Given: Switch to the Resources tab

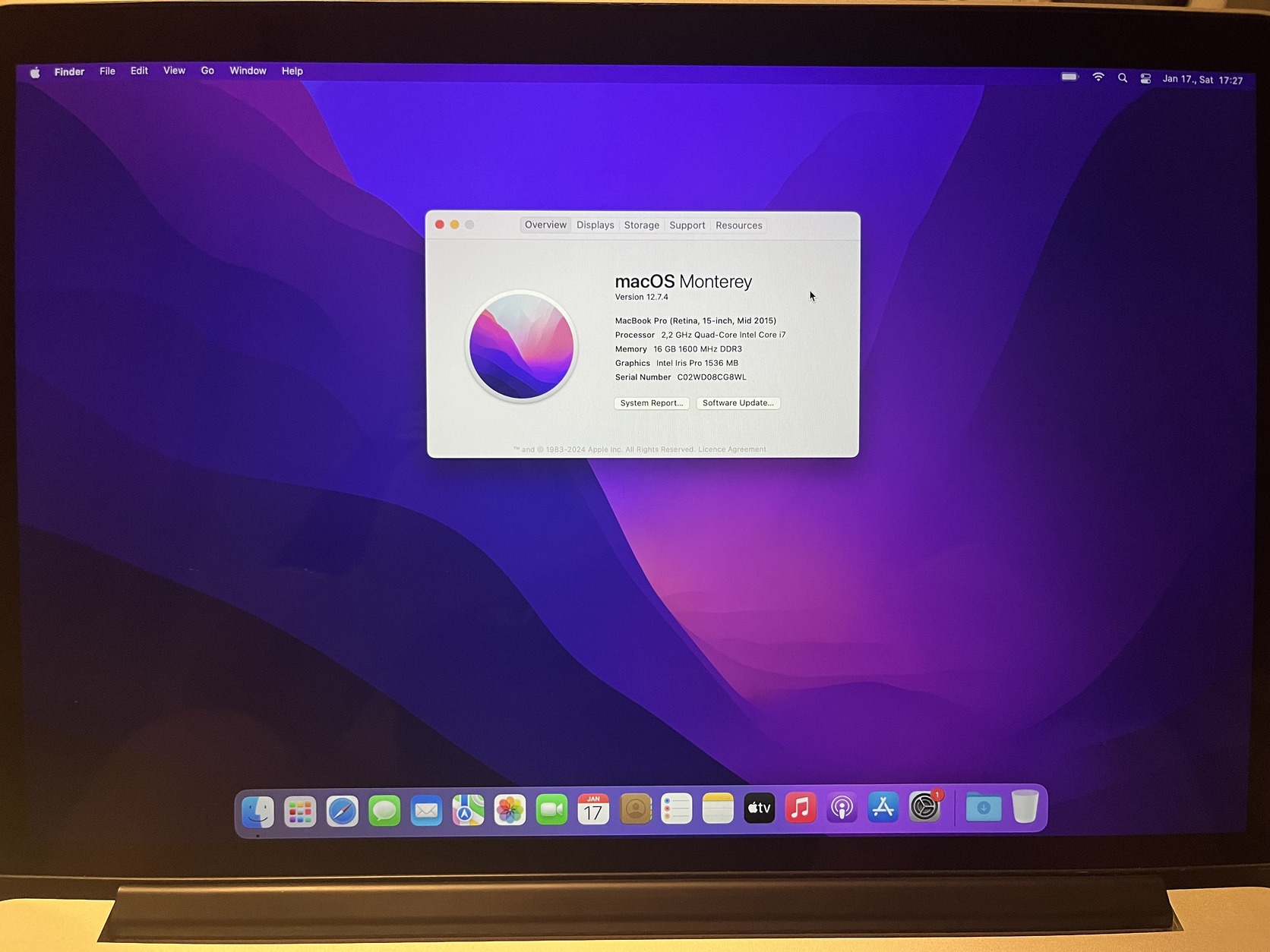Looking at the screenshot, I should pos(739,225).
